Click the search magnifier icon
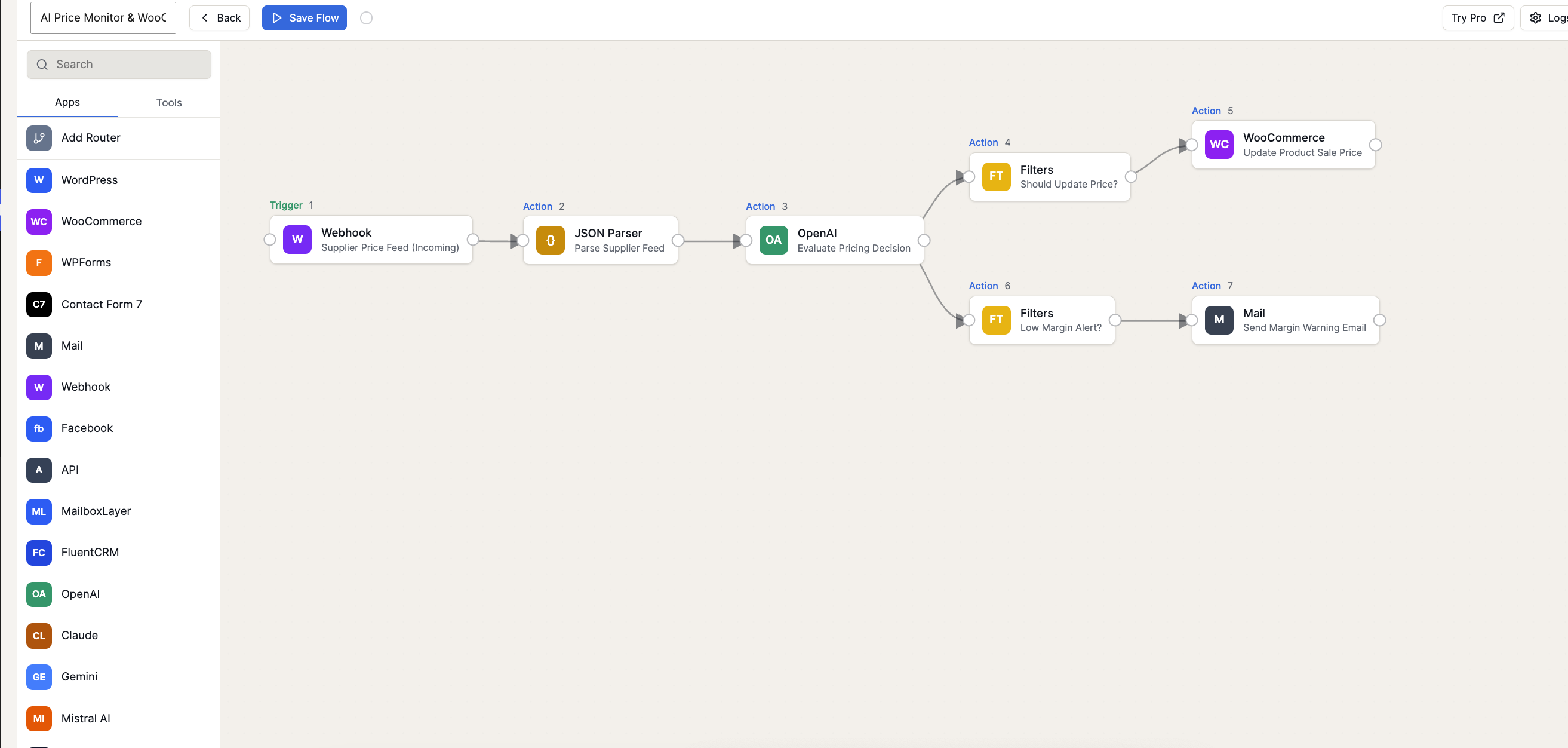Viewport: 1568px width, 748px height. pyautogui.click(x=42, y=65)
